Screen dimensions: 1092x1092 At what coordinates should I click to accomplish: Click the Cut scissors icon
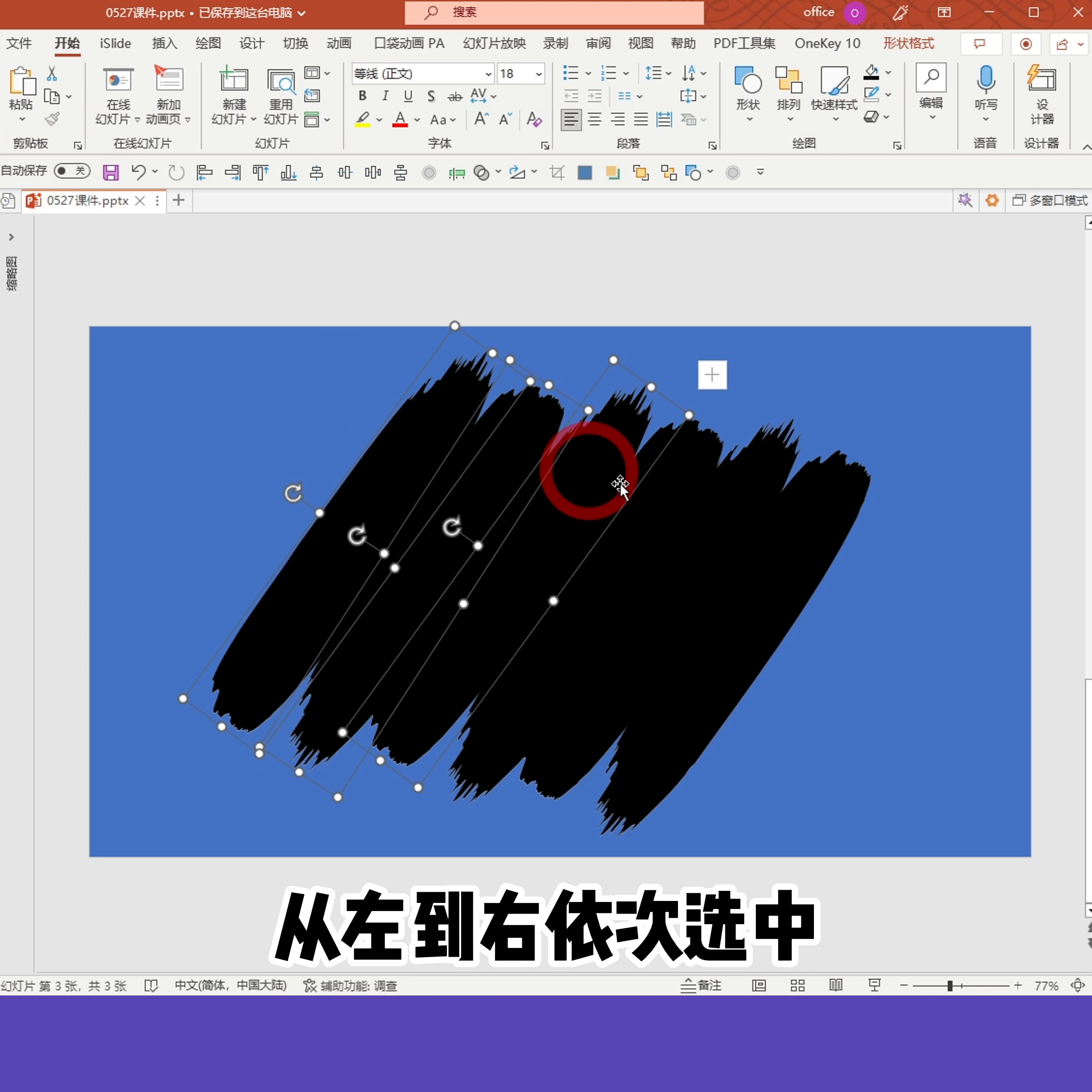click(52, 73)
